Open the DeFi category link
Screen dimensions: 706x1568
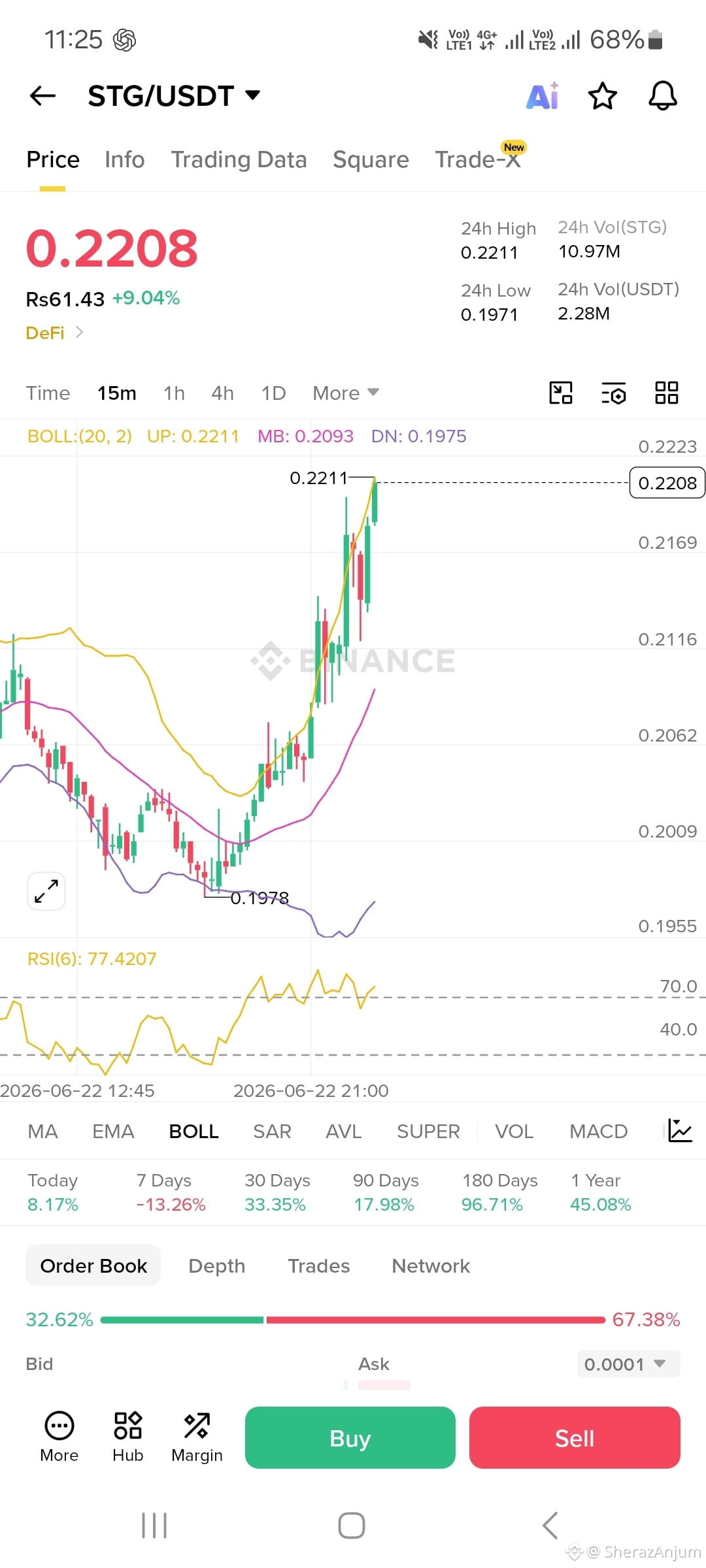(x=54, y=333)
